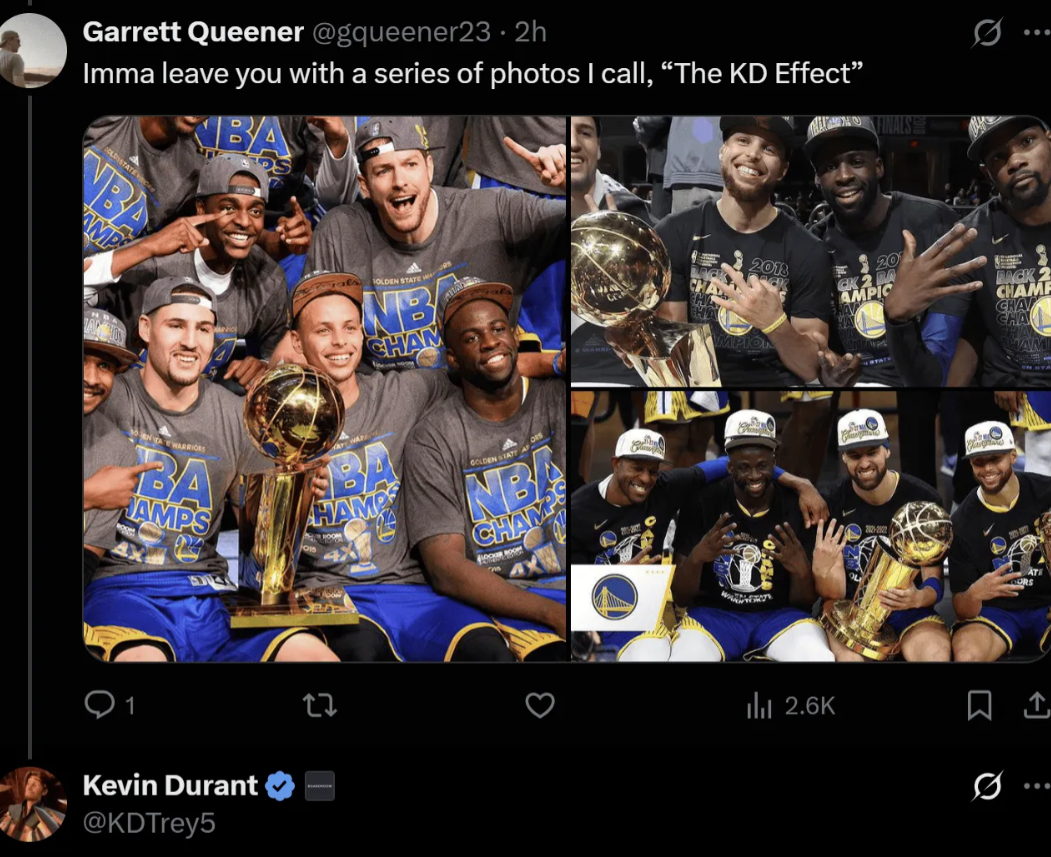Click the share icon on Garrett's post
This screenshot has height=857, width=1051.
coord(1036,706)
